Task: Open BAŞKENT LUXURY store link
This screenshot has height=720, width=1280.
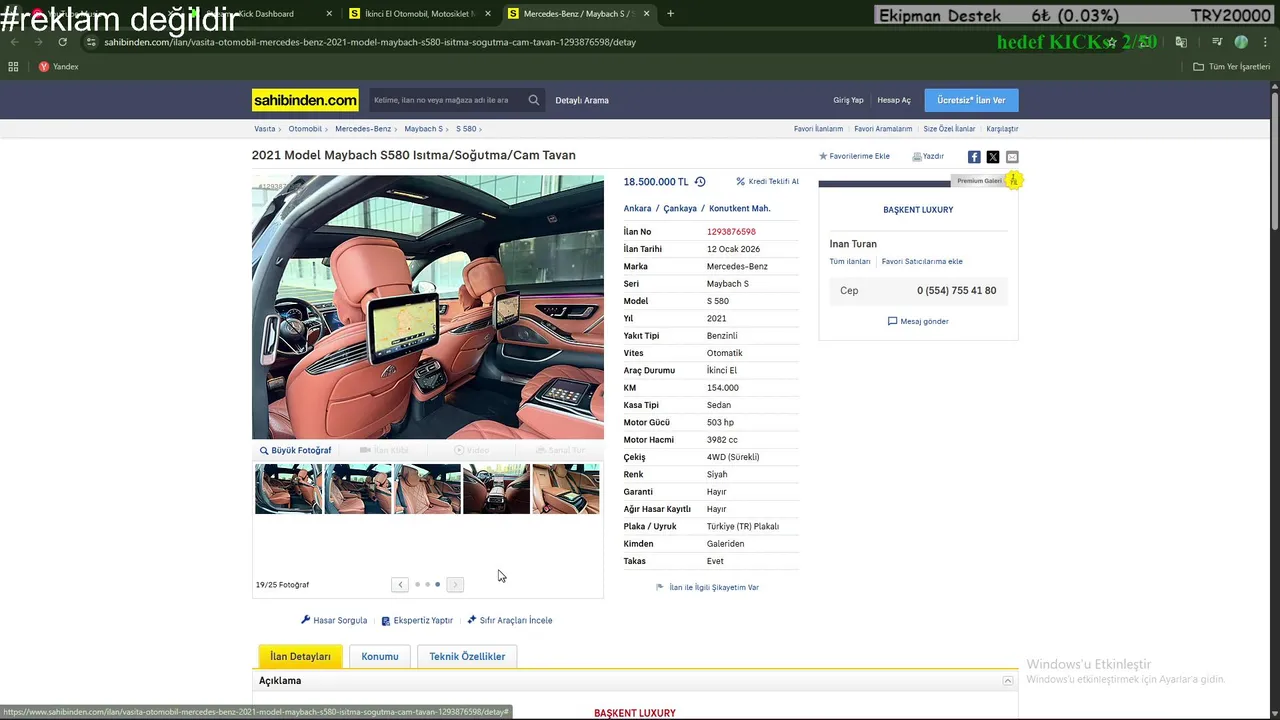Action: [918, 210]
